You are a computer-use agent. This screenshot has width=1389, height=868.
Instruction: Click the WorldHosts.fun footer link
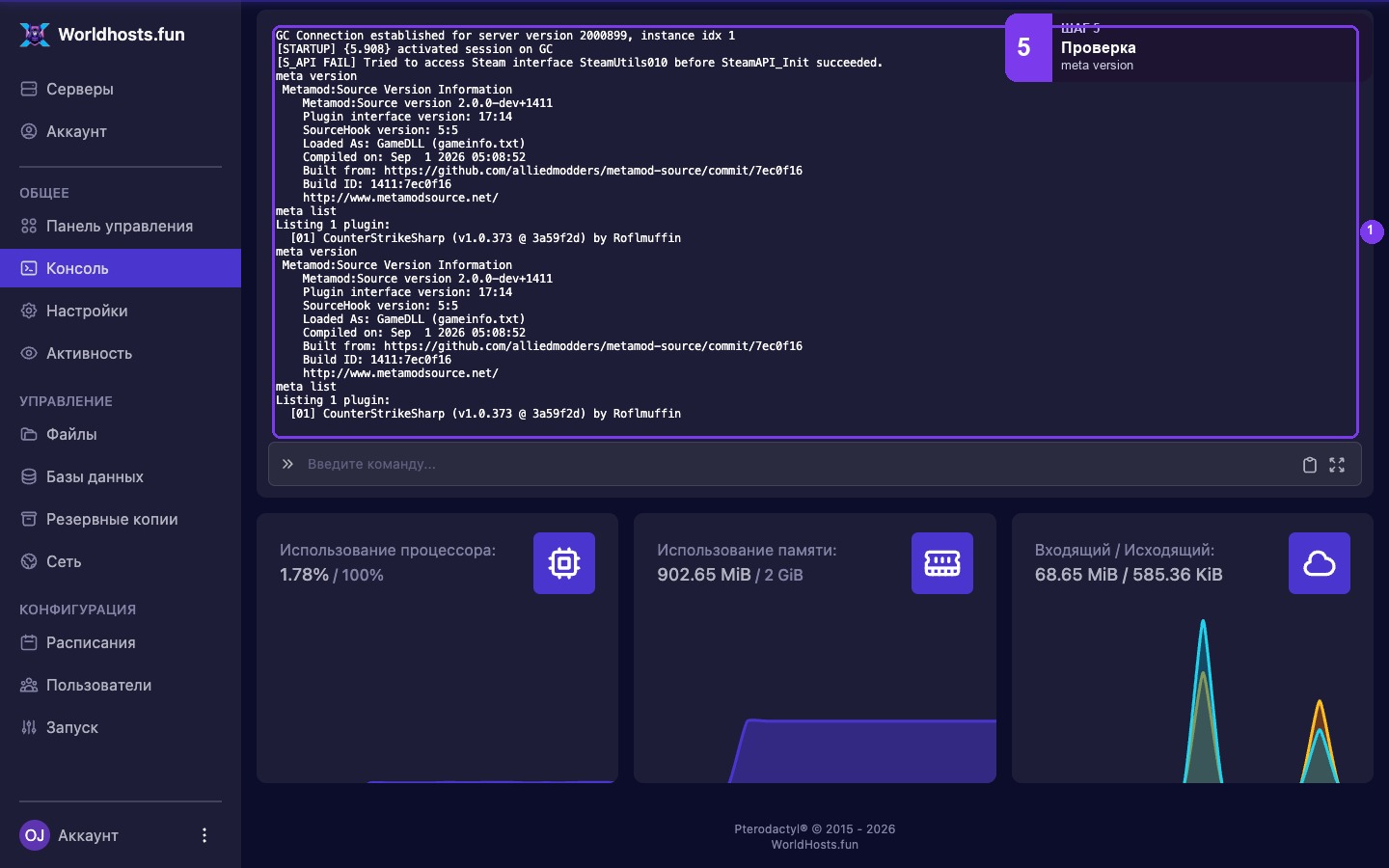(814, 845)
